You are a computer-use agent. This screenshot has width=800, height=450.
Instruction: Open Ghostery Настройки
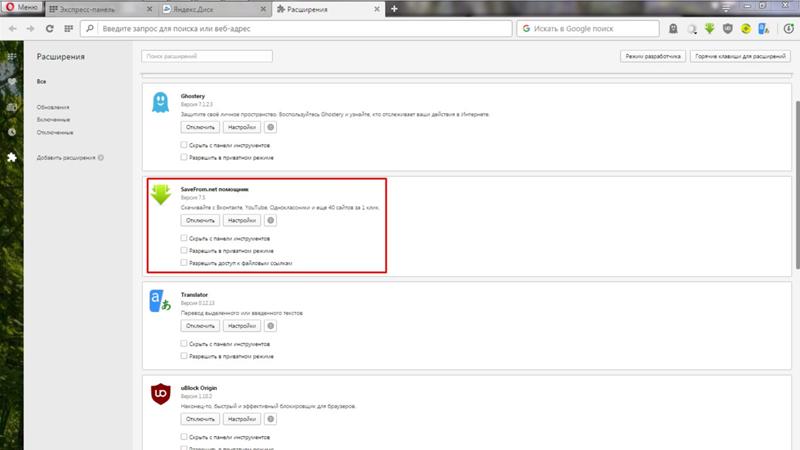[x=242, y=127]
